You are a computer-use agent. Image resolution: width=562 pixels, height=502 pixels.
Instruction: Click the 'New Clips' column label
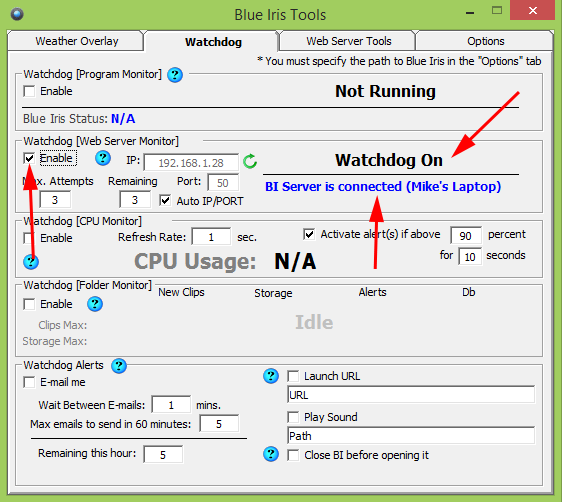[181, 292]
